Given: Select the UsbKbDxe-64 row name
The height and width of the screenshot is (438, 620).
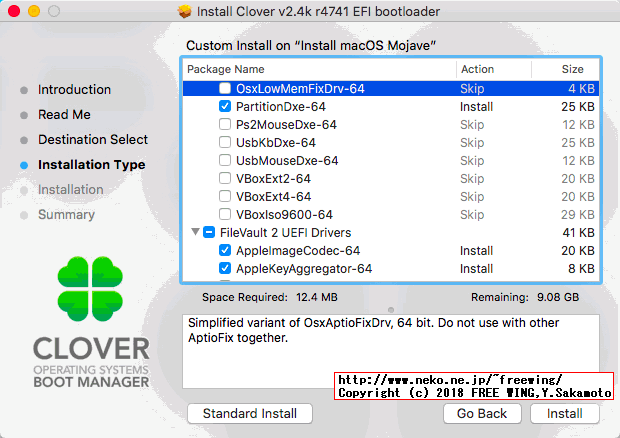Looking at the screenshot, I should point(276,143).
